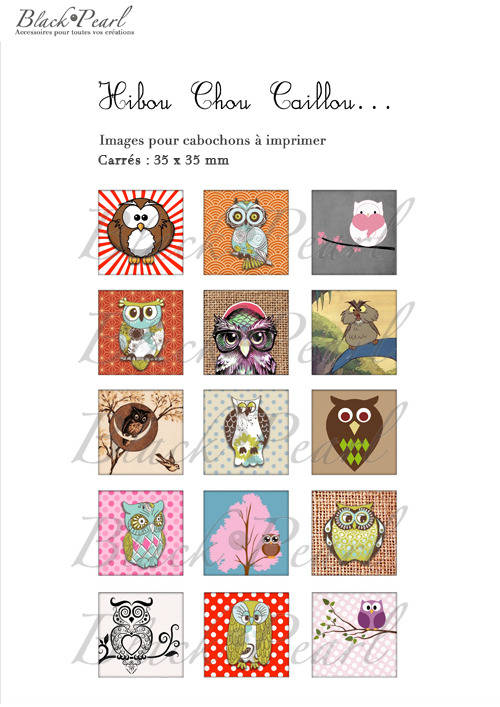Select the teal owl on orange waves
This screenshot has height=707, width=500.
246,232
